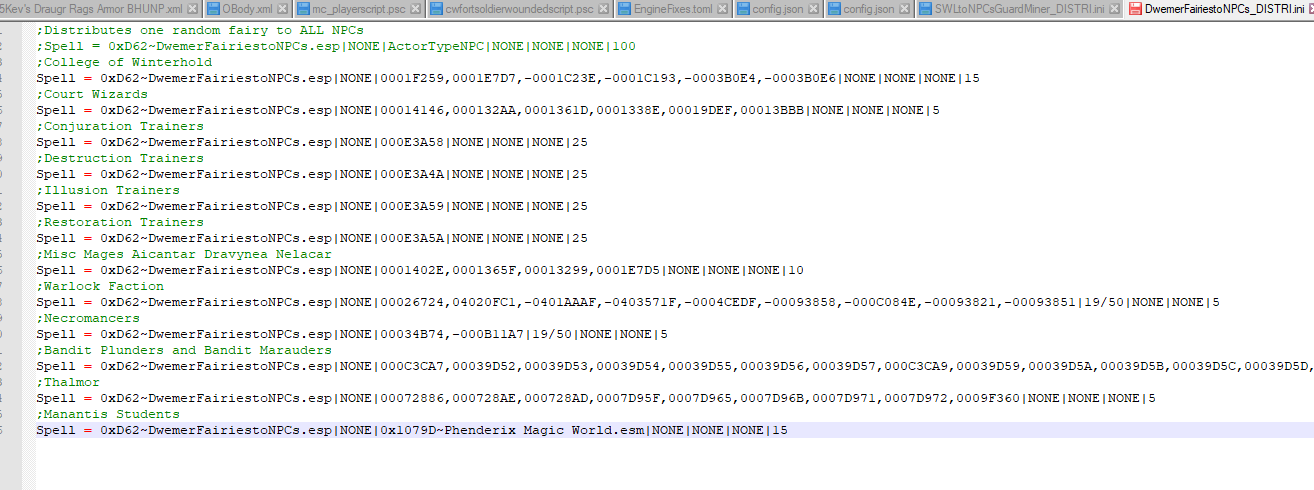Close the Kev's Draugr Rags Armor BHUNP.xml tab

click(x=194, y=9)
